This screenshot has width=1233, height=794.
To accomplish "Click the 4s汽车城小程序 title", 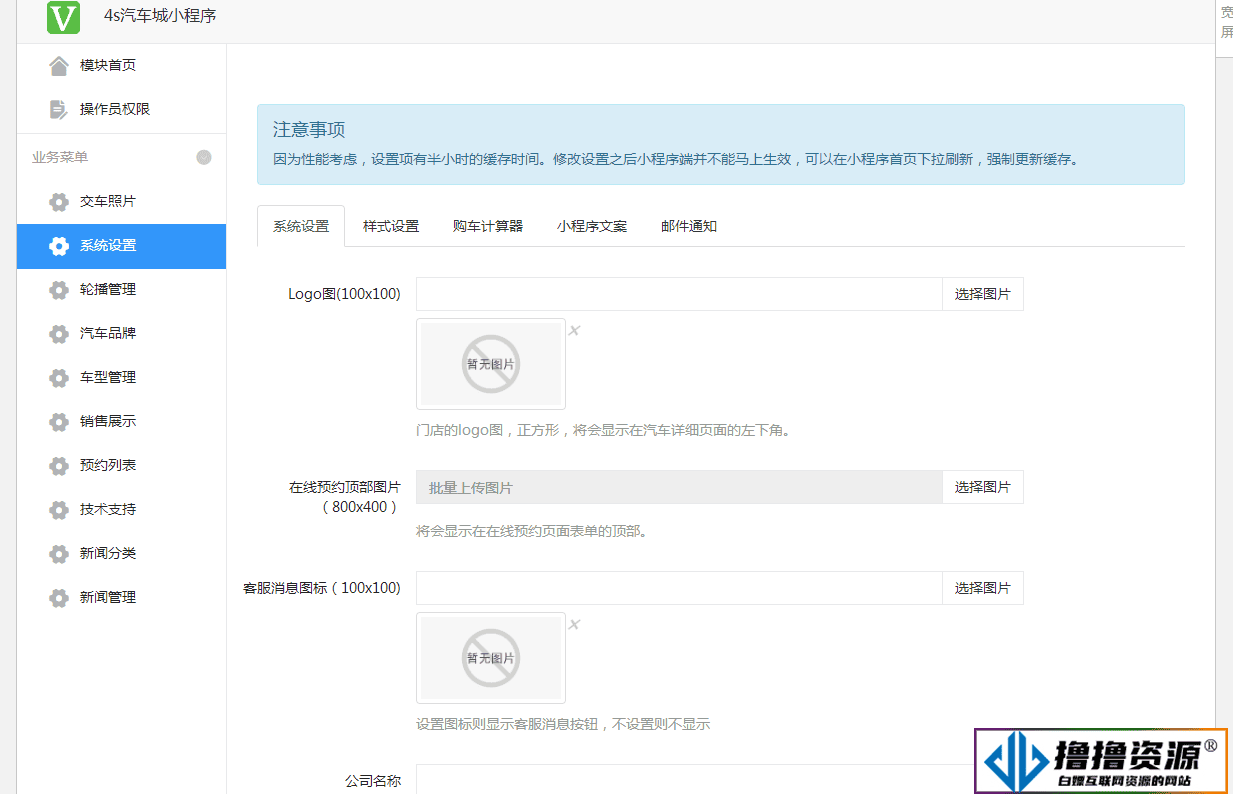I will (x=160, y=16).
